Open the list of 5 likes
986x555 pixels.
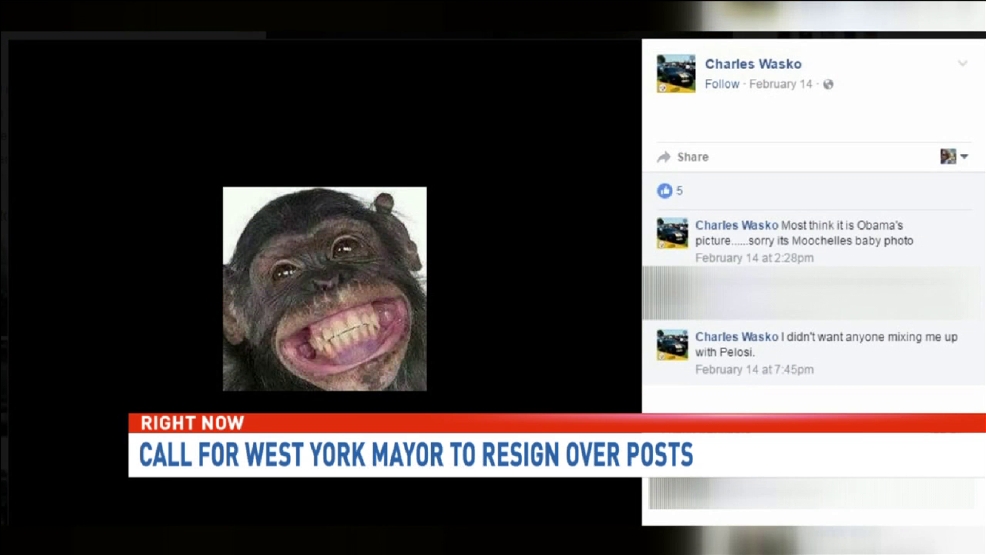click(x=680, y=190)
